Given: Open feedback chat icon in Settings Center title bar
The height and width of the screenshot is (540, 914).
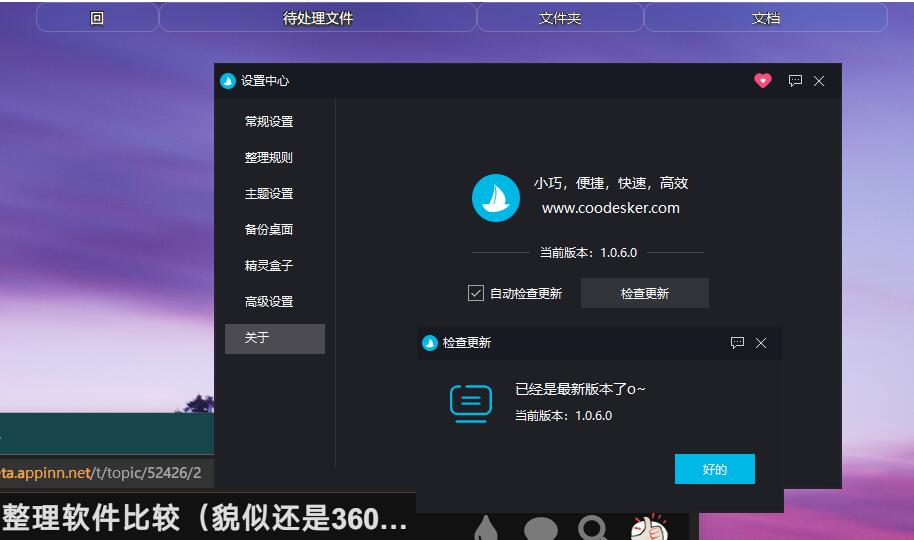Looking at the screenshot, I should [795, 81].
